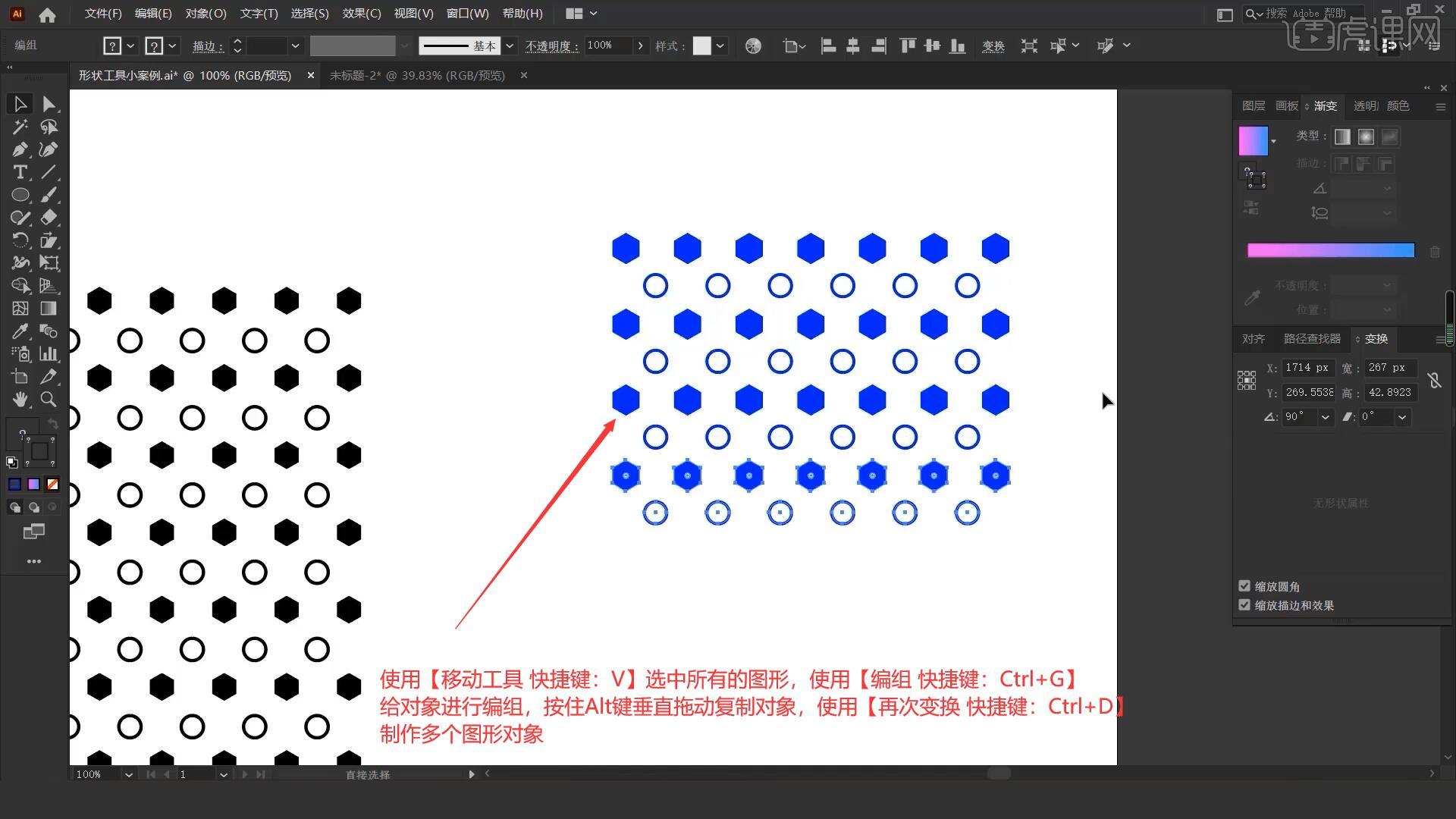Open the shear angle dropdown
This screenshot has height=819, width=1456.
[x=1402, y=417]
